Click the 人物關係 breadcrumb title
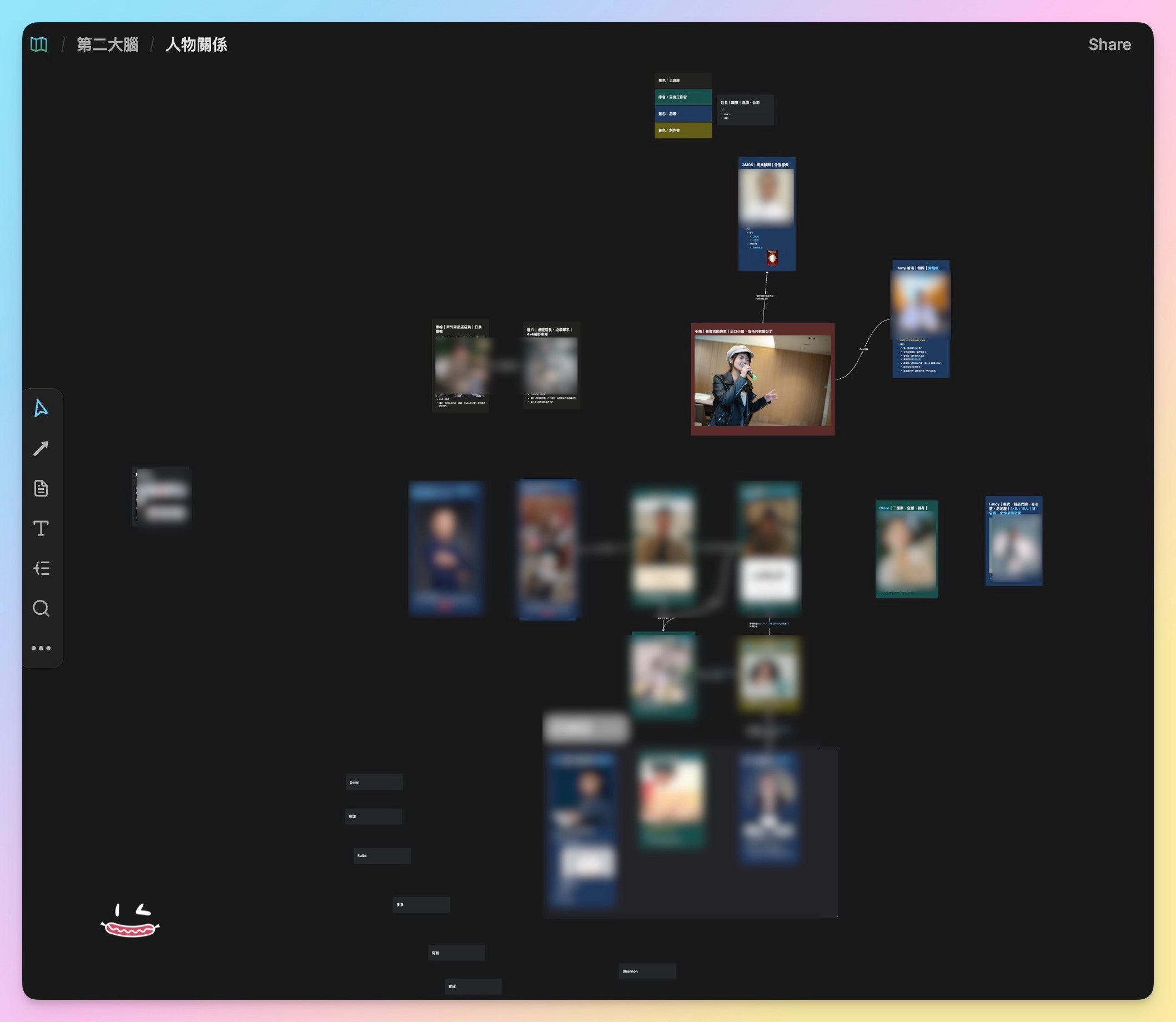1176x1022 pixels. point(196,44)
